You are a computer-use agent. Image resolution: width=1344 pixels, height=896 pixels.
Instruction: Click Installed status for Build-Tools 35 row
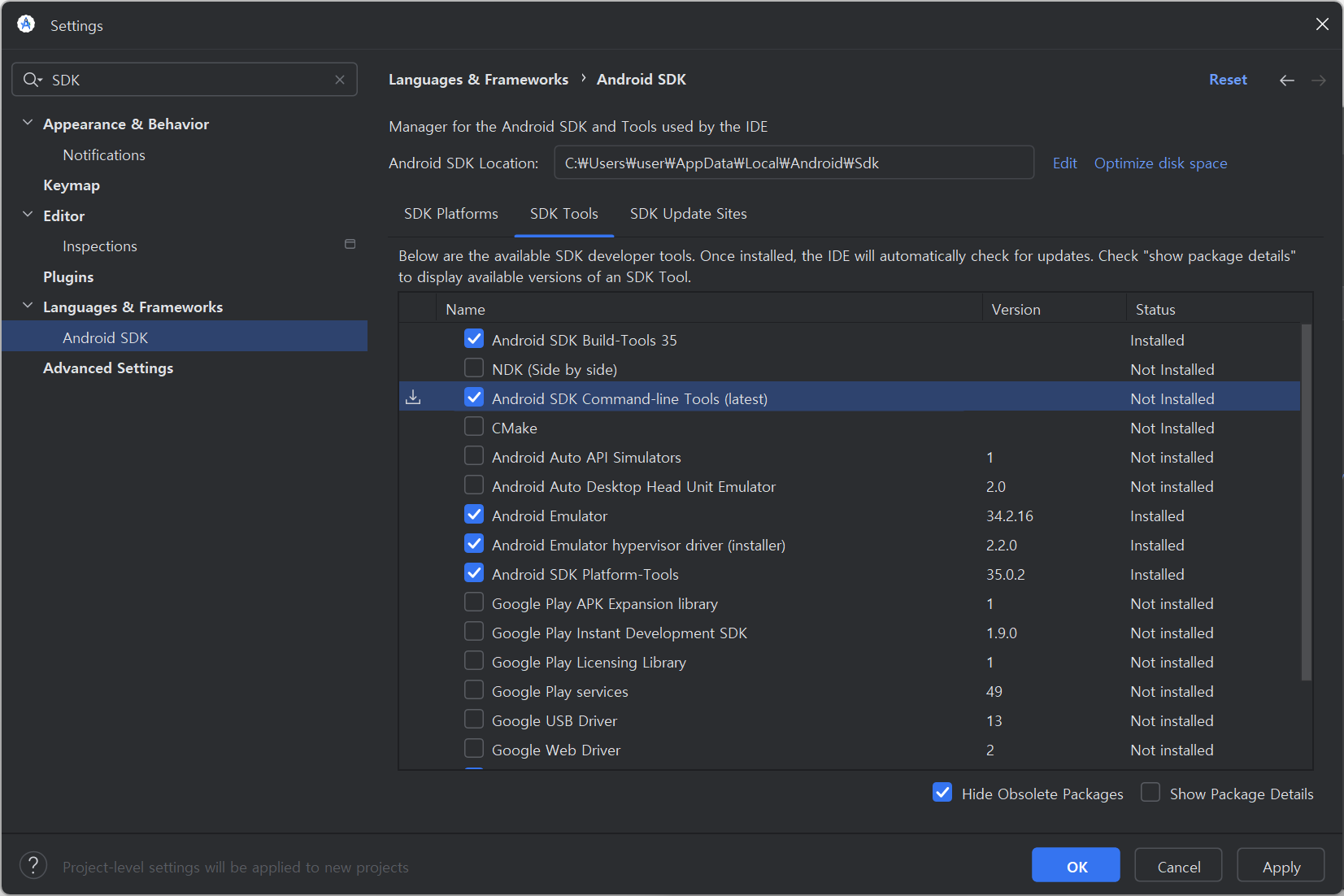(1156, 341)
